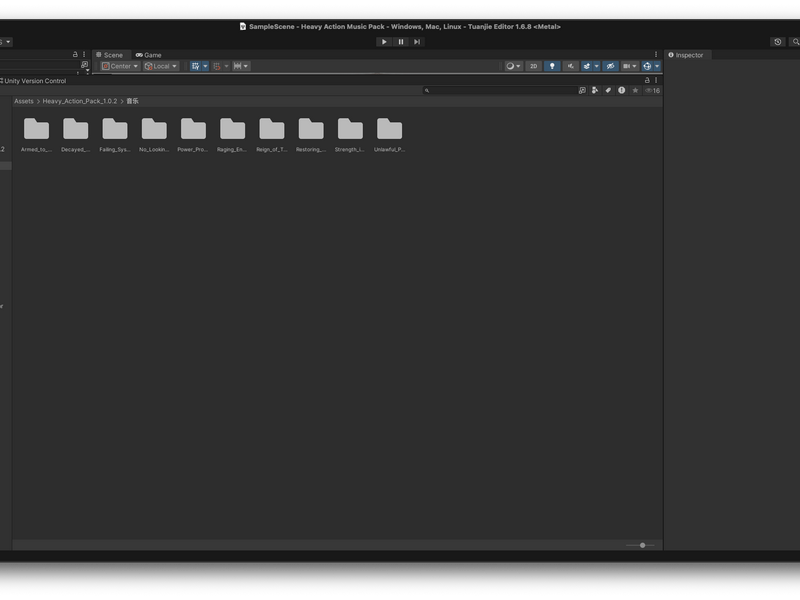Open the Undo History icon in the top toolbar
The width and height of the screenshot is (800, 600).
(x=778, y=42)
